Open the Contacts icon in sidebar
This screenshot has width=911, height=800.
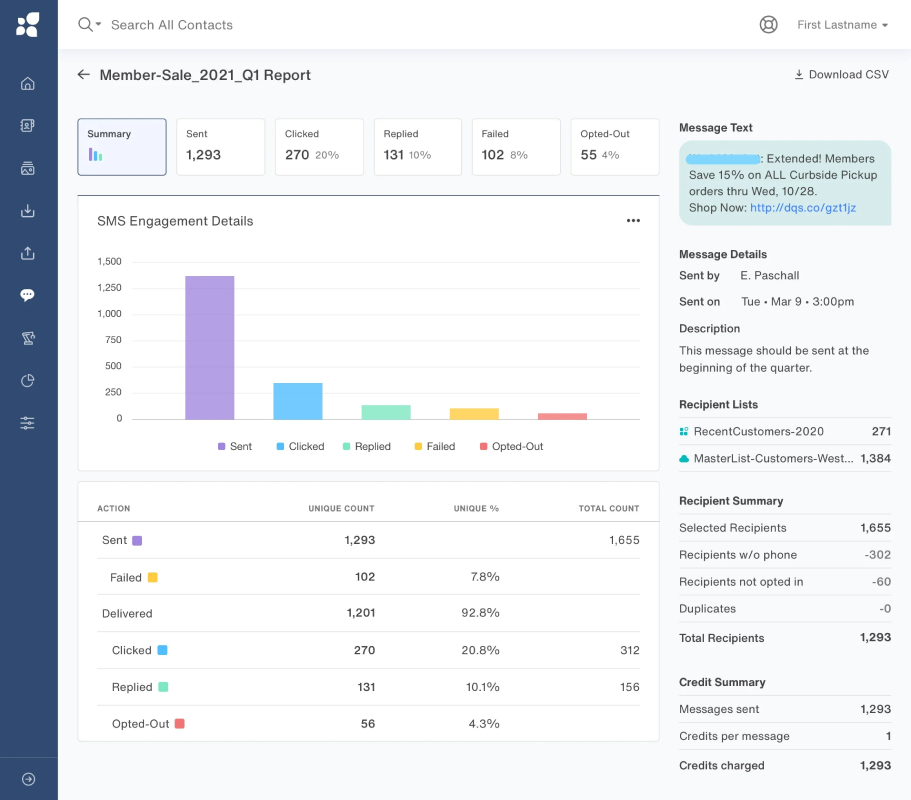pyautogui.click(x=27, y=125)
